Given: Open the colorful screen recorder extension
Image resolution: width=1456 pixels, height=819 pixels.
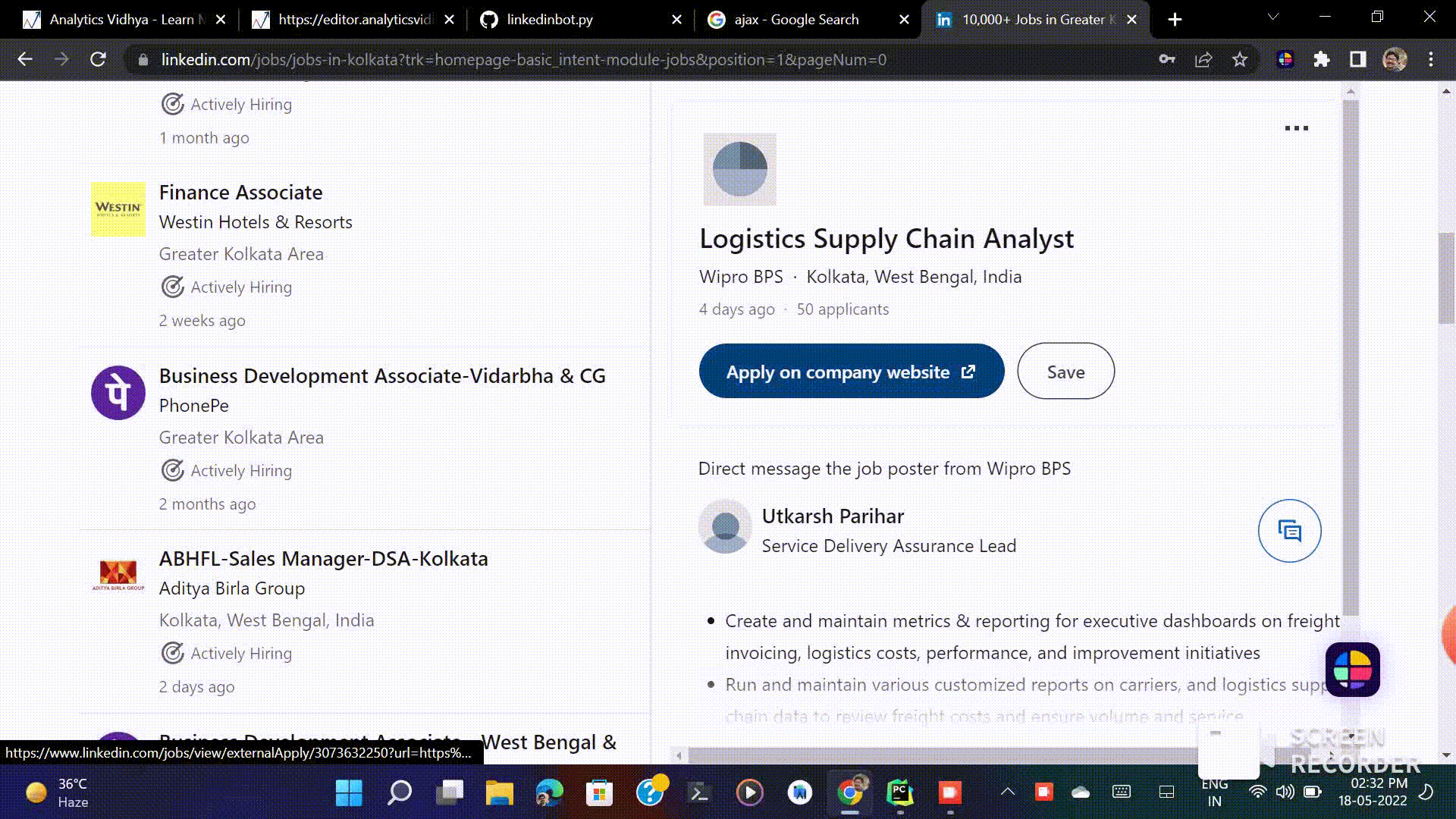Looking at the screenshot, I should (x=1285, y=59).
